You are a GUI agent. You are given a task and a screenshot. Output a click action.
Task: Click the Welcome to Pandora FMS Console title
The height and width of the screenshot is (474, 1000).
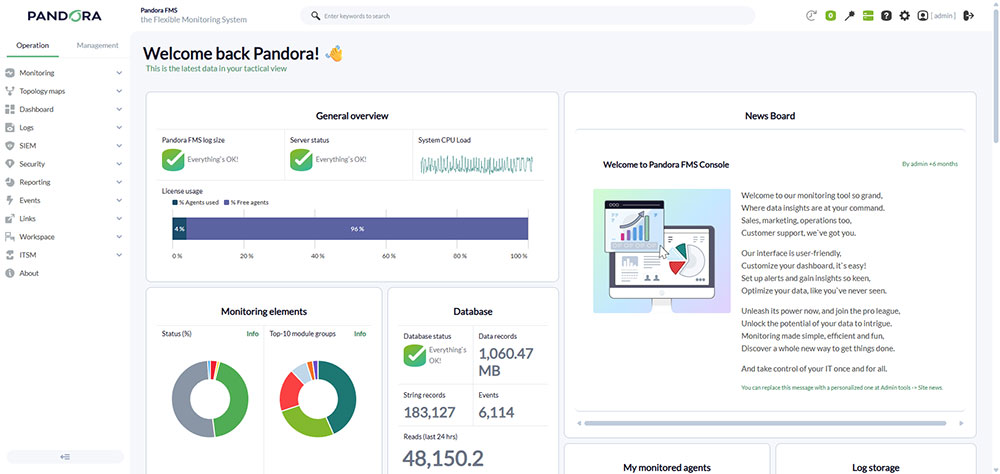[666, 165]
